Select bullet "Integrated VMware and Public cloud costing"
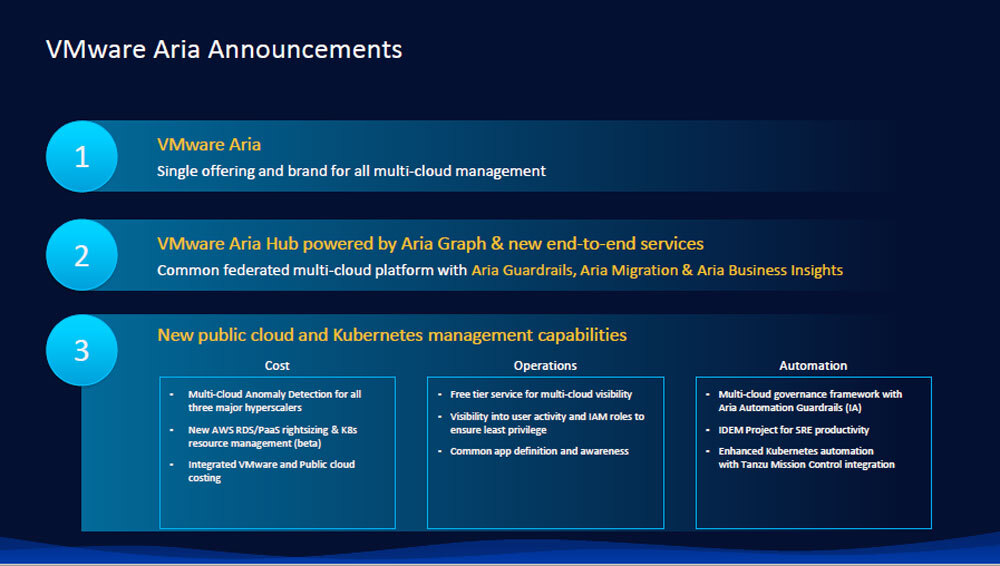This screenshot has width=1000, height=566. (x=271, y=471)
